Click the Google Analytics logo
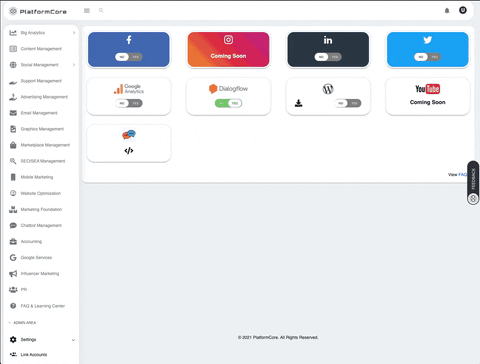The width and height of the screenshot is (480, 364). (129, 89)
